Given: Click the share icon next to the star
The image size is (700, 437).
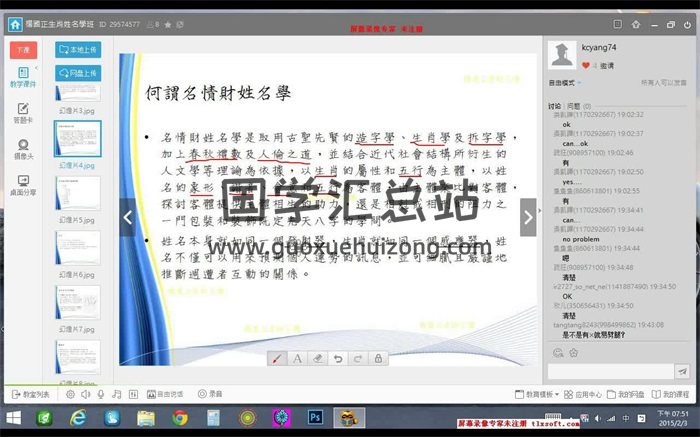Looking at the screenshot, I should click(180, 25).
